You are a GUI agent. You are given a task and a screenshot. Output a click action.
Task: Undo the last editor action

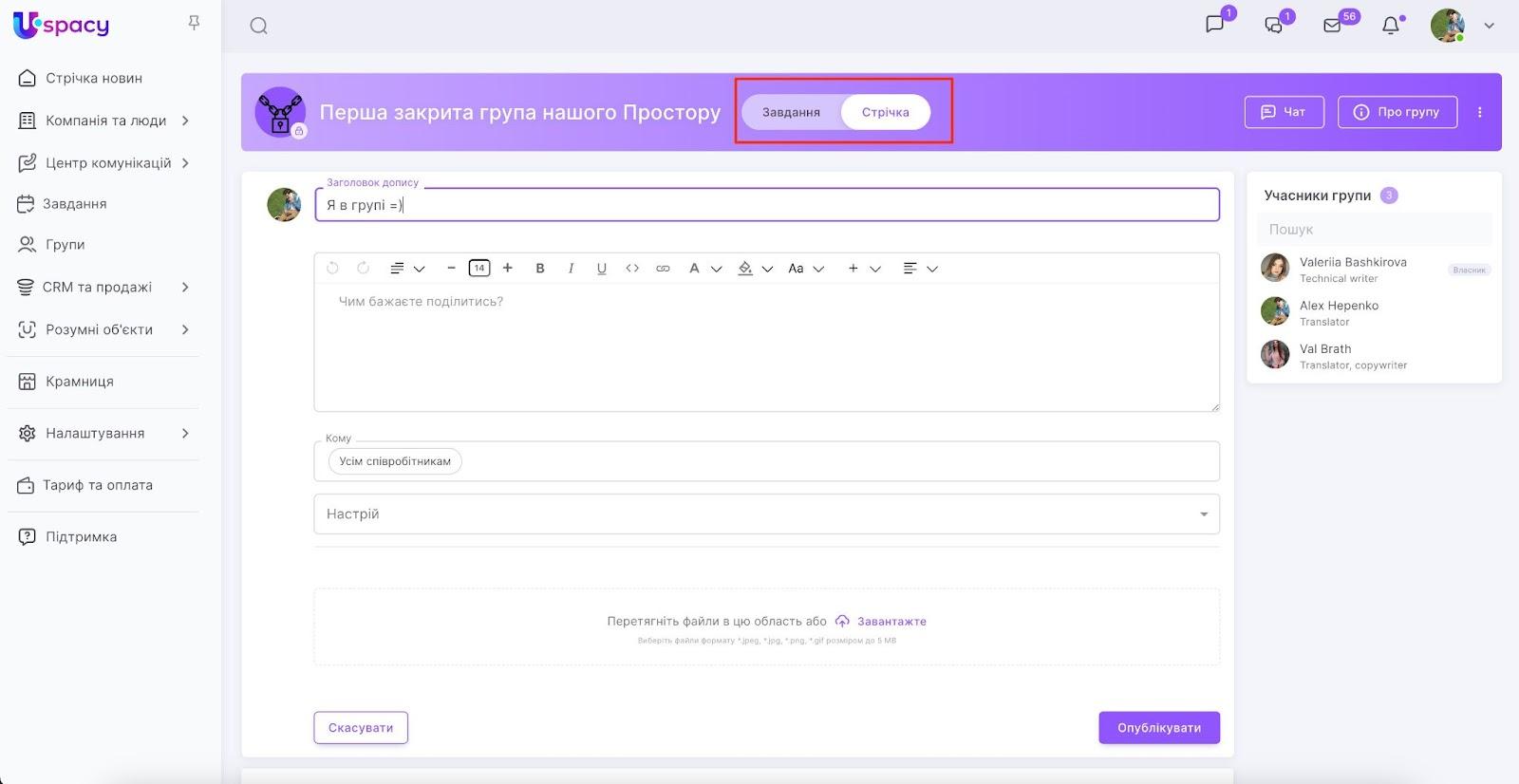[x=332, y=269]
